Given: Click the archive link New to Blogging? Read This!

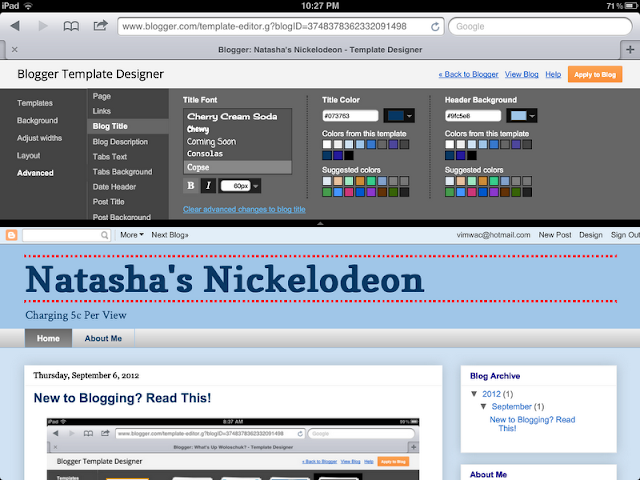Looking at the screenshot, I should (532, 424).
